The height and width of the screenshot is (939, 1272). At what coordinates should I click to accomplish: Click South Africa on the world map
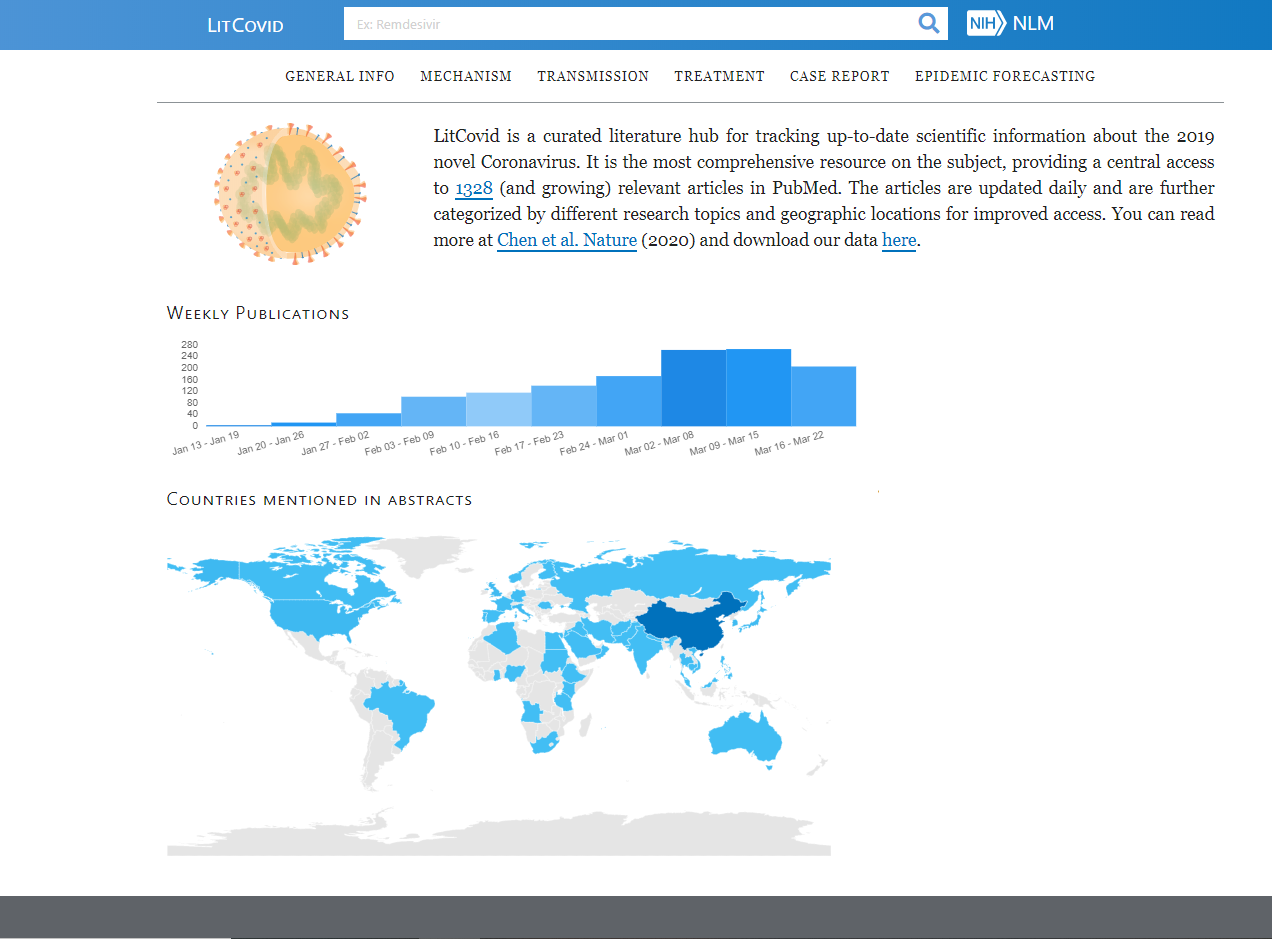click(544, 741)
